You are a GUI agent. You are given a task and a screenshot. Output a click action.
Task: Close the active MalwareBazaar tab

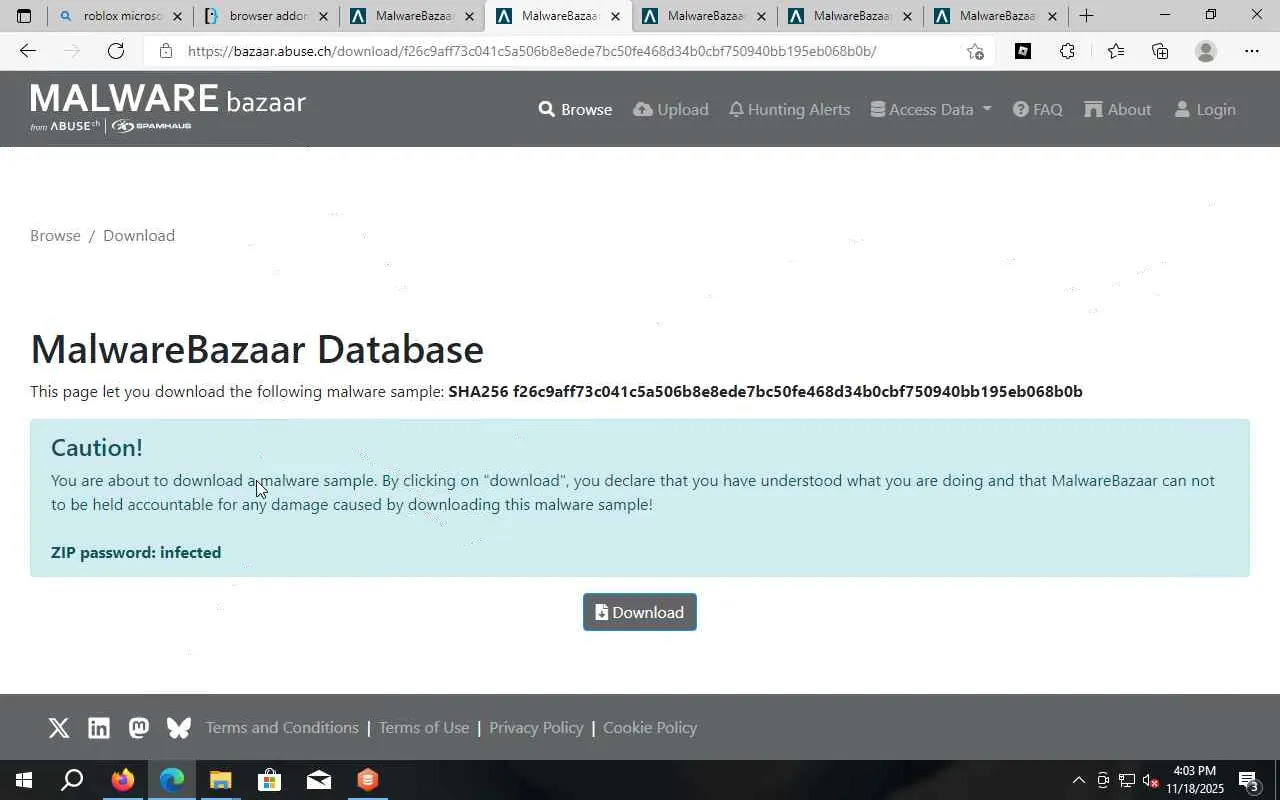pos(615,16)
